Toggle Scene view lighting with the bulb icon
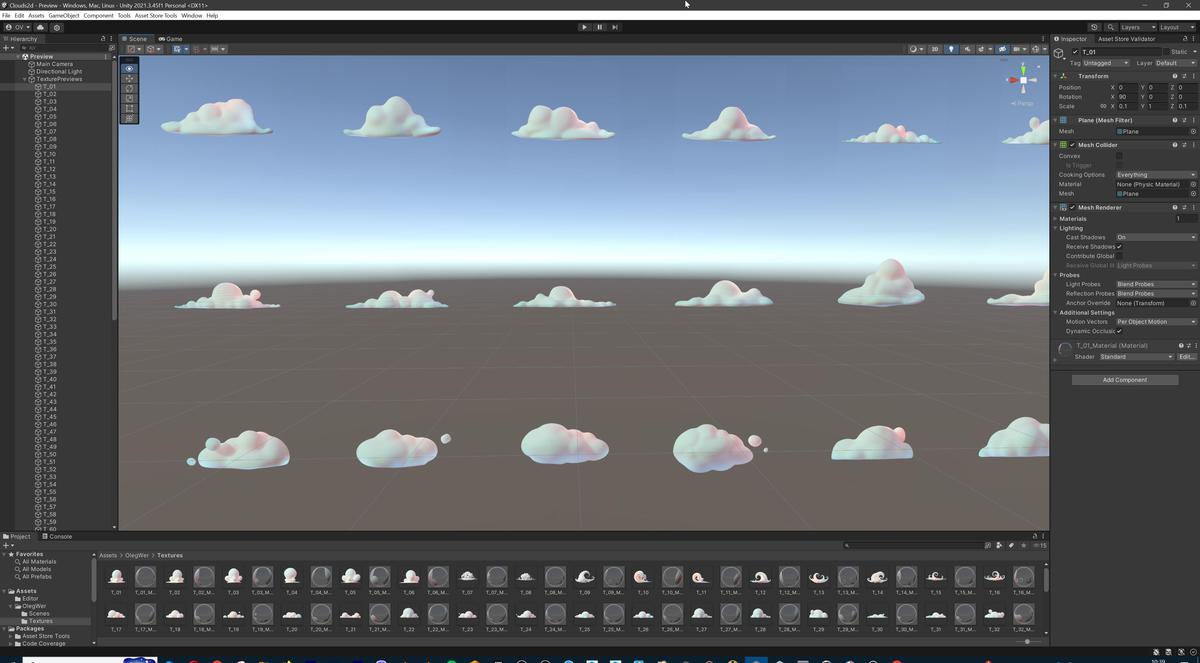 coord(952,48)
